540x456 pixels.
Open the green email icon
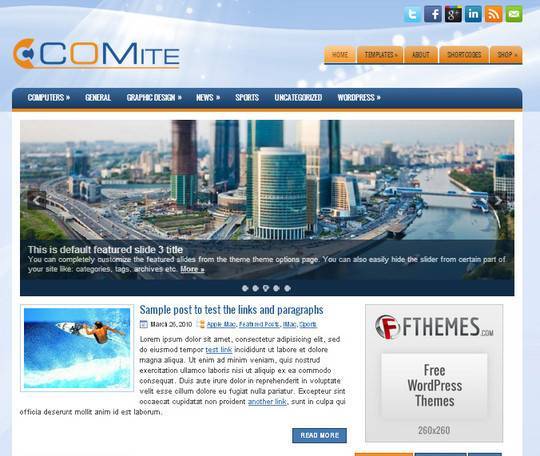(514, 14)
